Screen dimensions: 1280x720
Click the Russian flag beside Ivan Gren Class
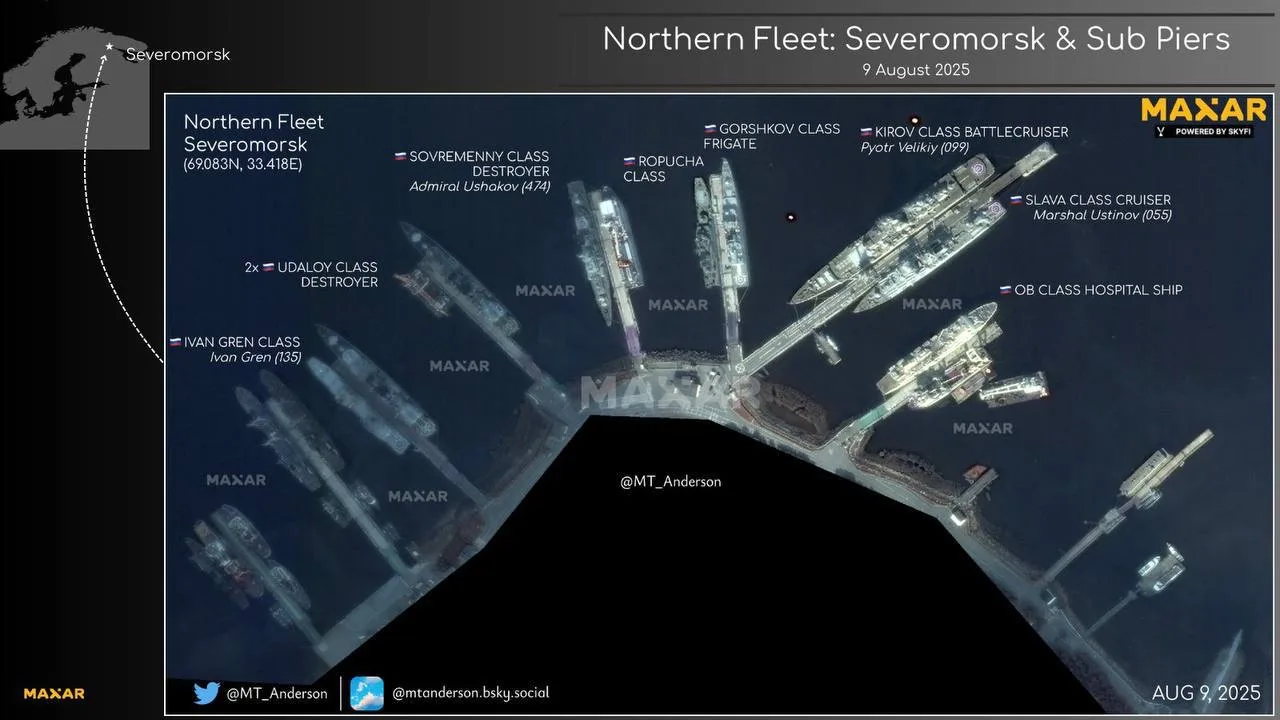[175, 342]
